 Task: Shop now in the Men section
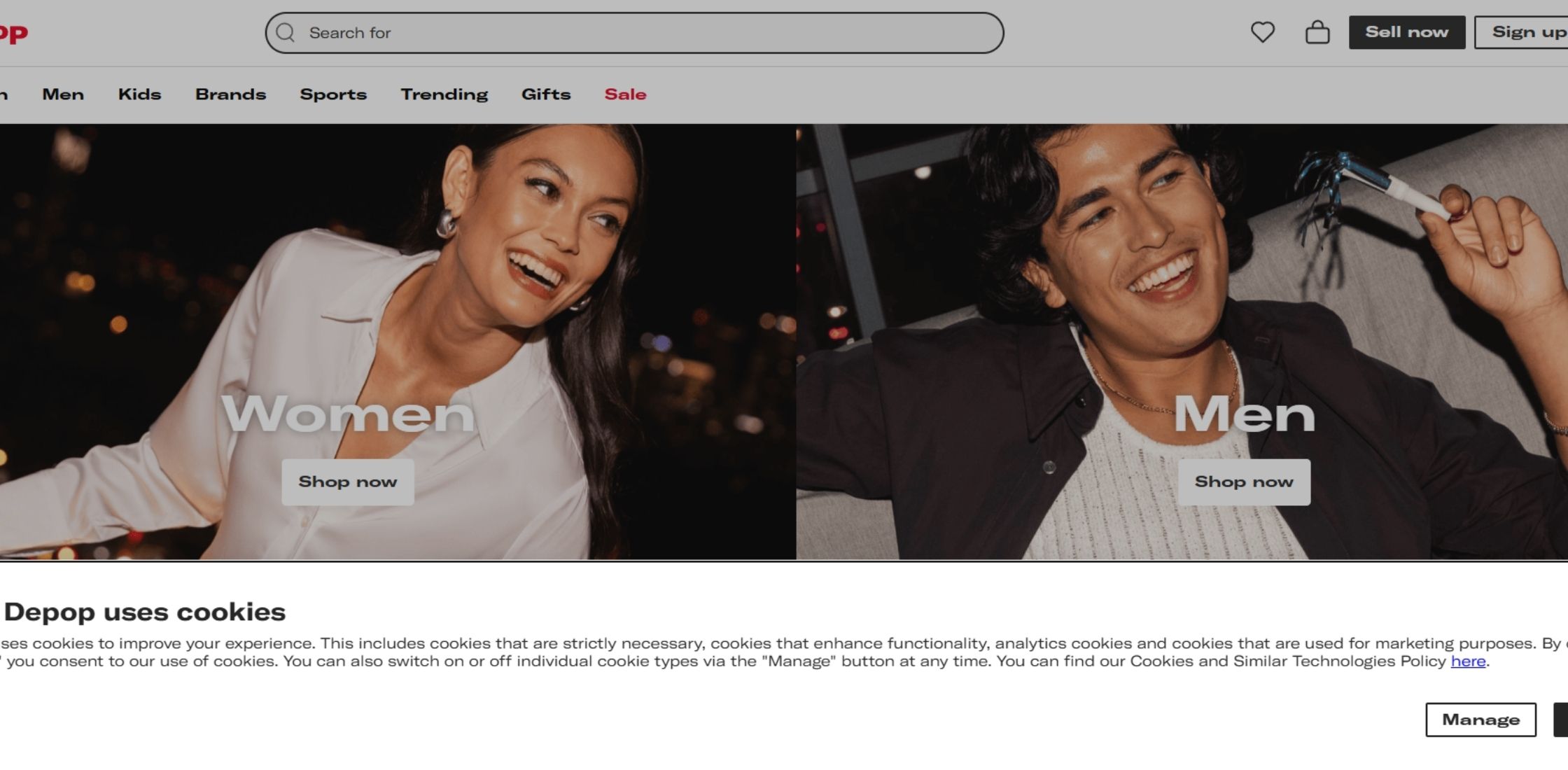(x=1243, y=482)
